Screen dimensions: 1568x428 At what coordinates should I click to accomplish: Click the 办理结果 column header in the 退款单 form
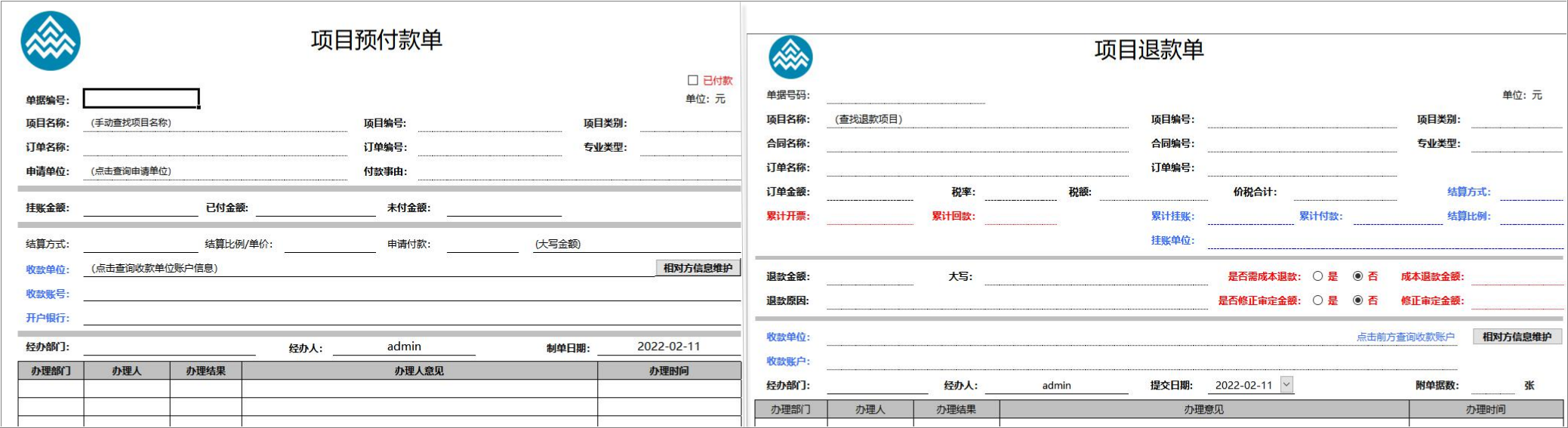pyautogui.click(x=957, y=409)
